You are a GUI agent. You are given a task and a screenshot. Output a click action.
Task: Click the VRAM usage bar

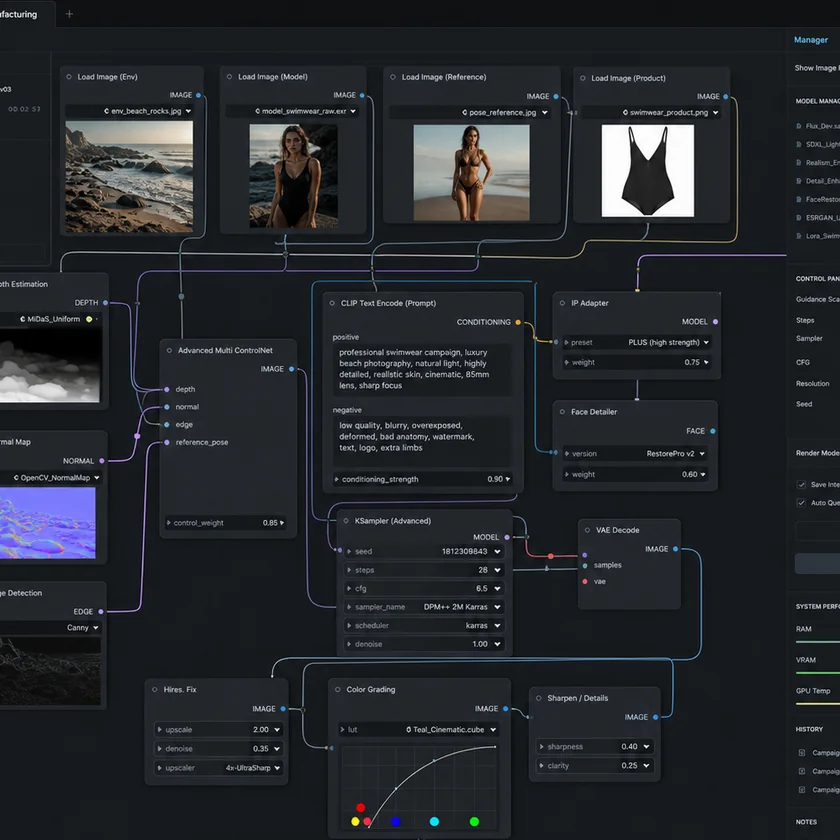pos(818,673)
